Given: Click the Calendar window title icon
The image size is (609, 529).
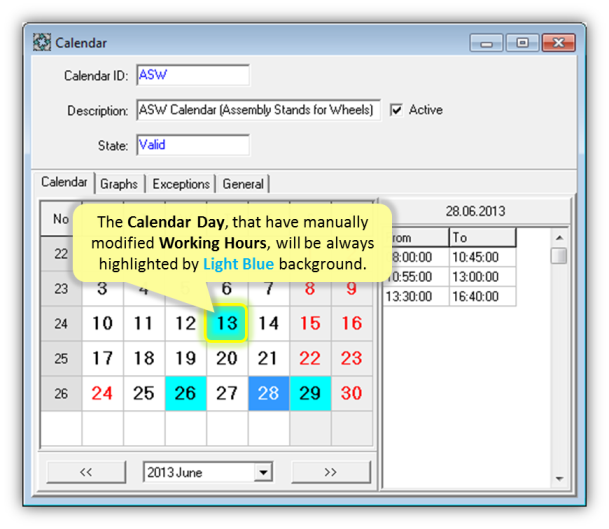Looking at the screenshot, I should [x=42, y=43].
